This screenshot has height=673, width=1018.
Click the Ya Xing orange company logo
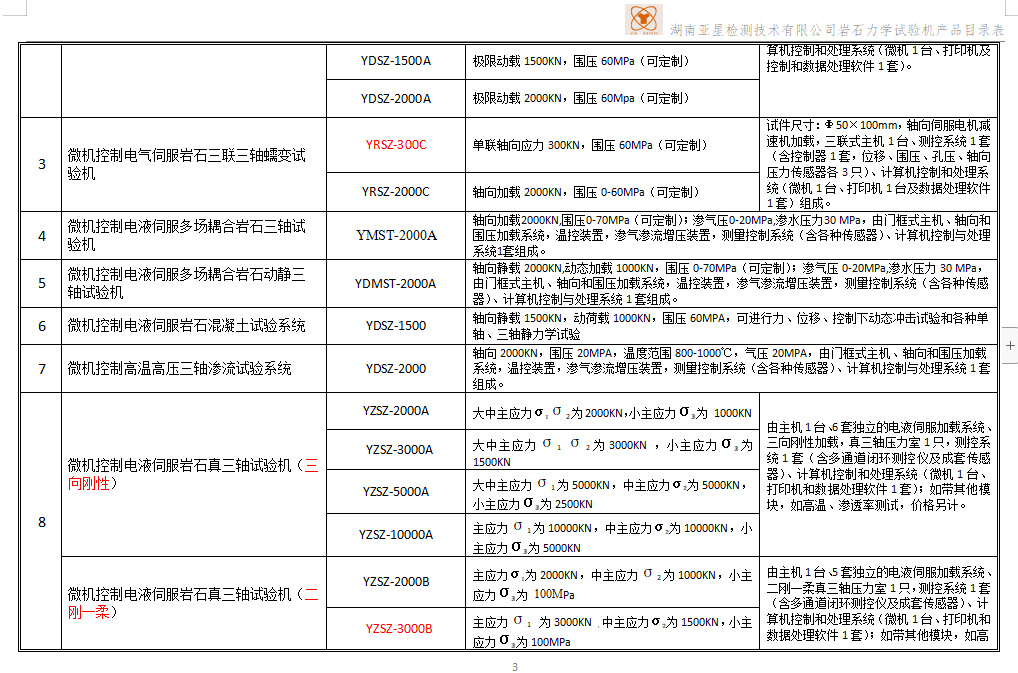coord(645,19)
